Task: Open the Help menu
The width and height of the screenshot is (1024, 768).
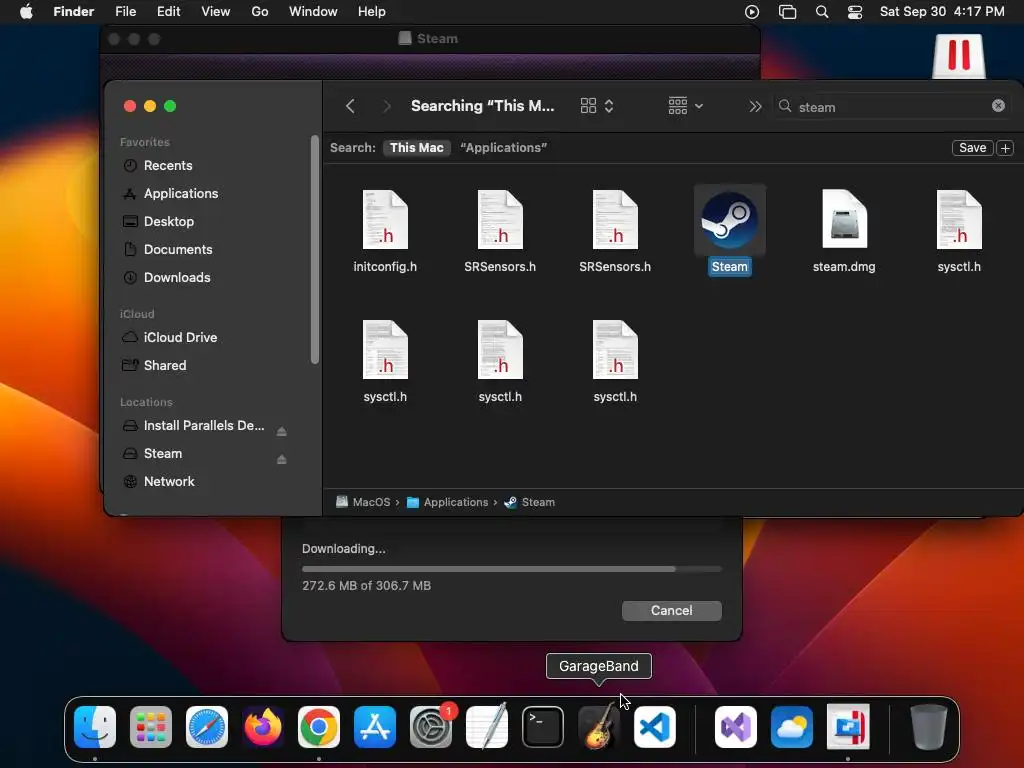Action: pyautogui.click(x=372, y=12)
